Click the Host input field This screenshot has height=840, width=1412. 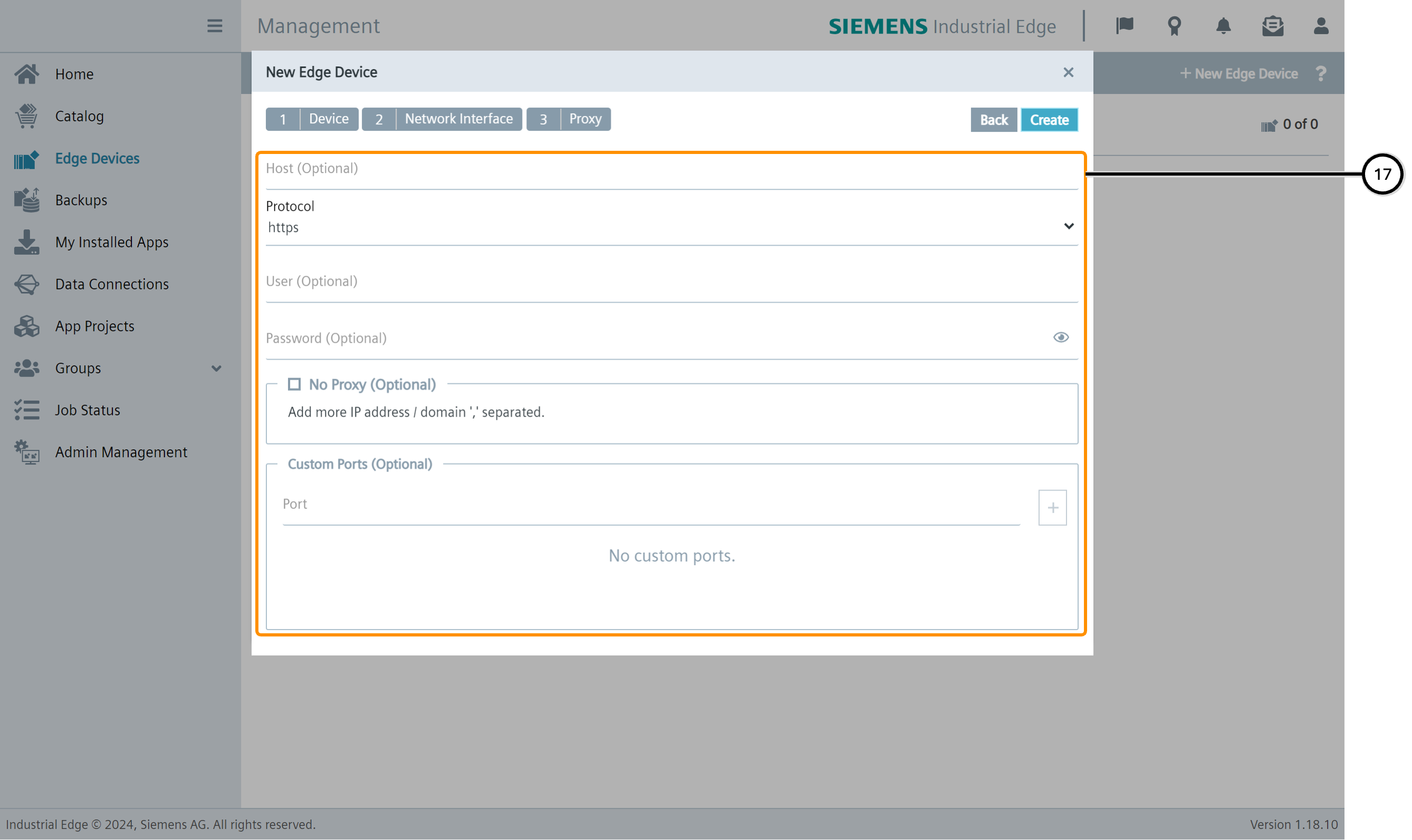click(671, 169)
